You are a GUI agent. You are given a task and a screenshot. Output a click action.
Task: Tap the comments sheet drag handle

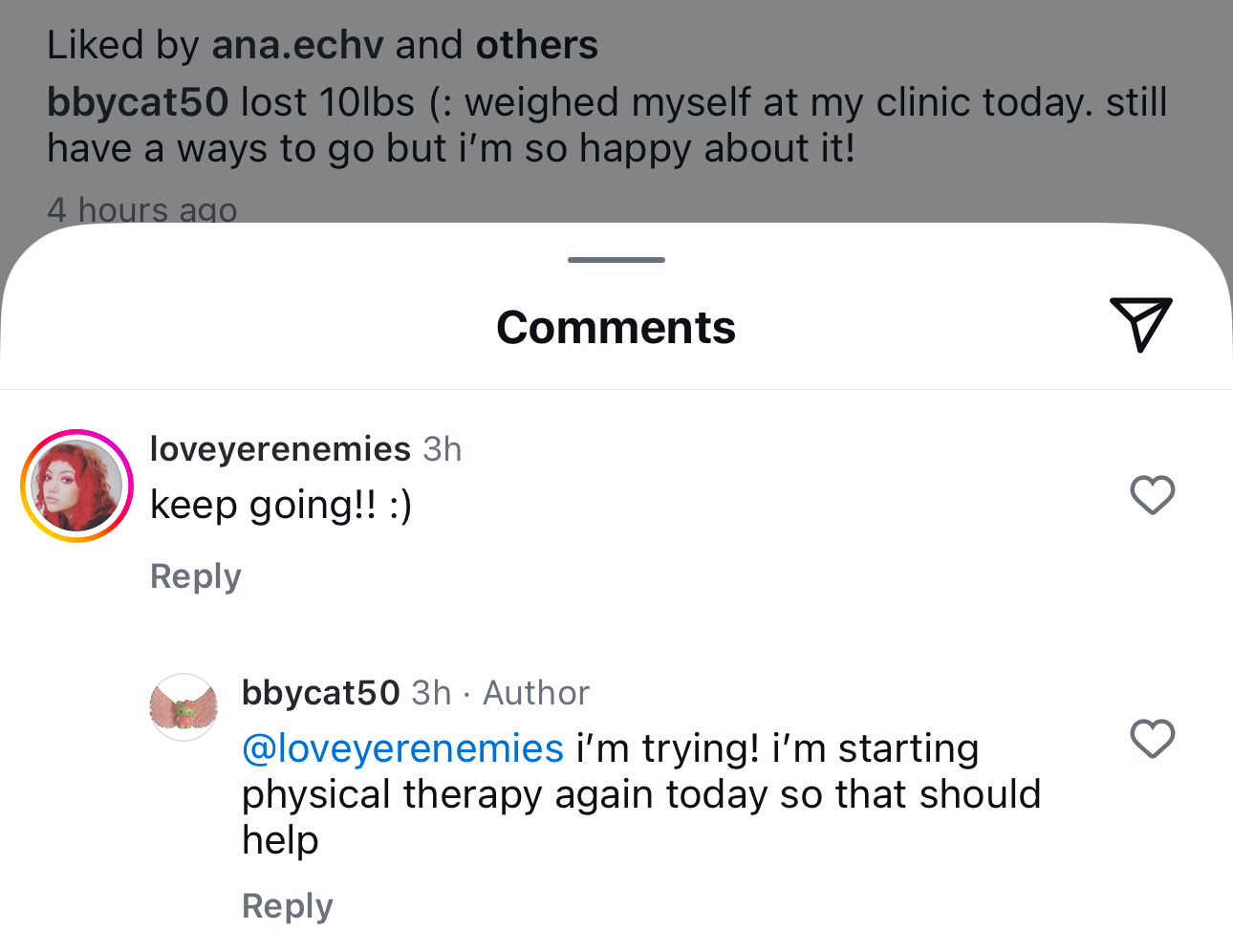pos(616,260)
